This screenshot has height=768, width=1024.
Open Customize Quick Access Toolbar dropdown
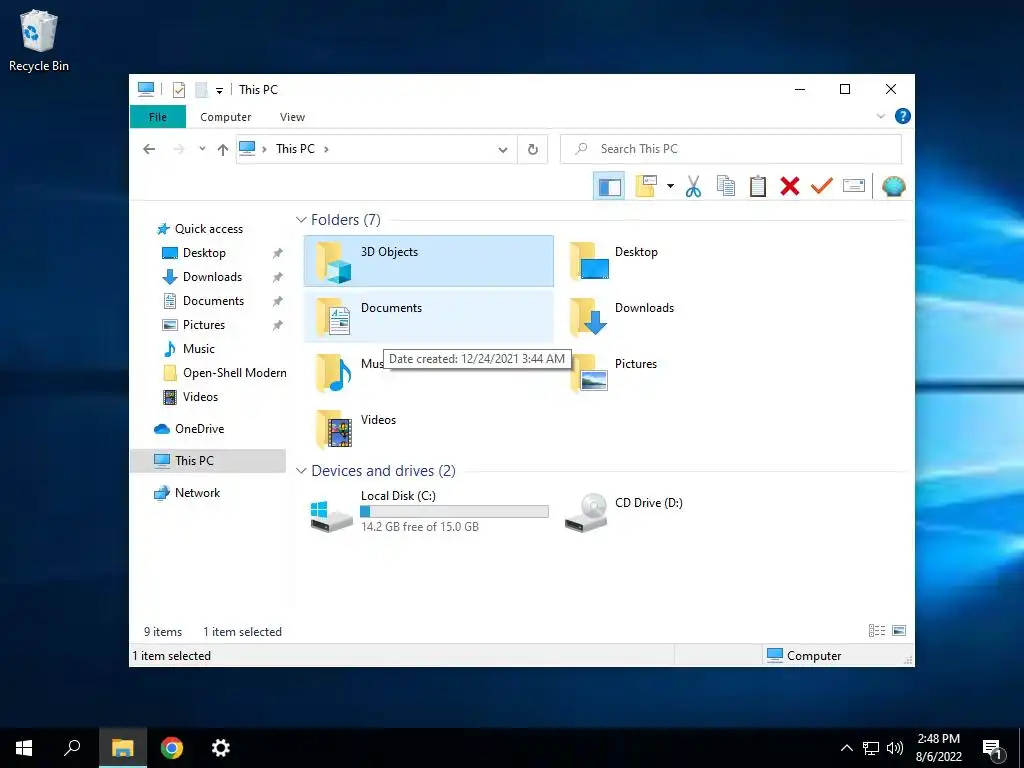pyautogui.click(x=219, y=90)
